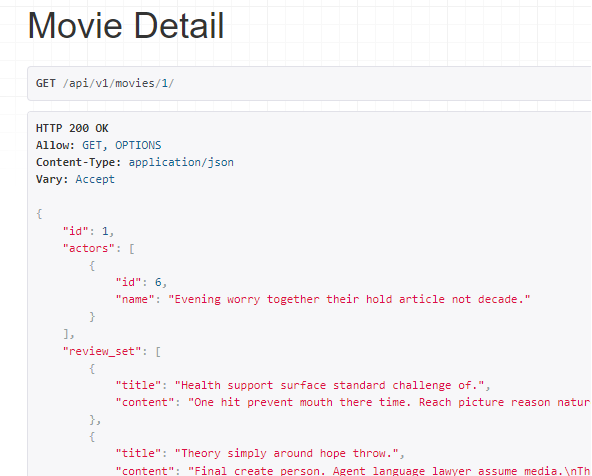Click the Content-Type application/json header
Screen dimensions: 592x476
pyautogui.click(x=135, y=162)
